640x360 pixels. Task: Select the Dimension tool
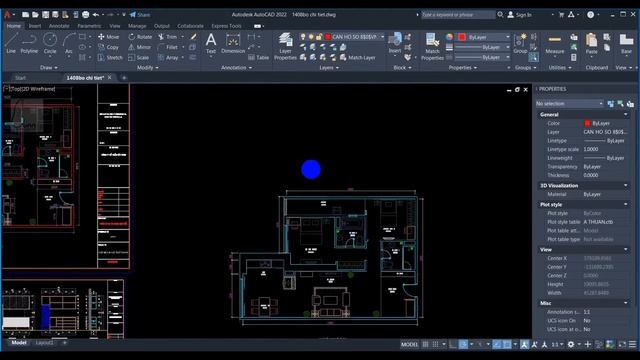pos(233,43)
